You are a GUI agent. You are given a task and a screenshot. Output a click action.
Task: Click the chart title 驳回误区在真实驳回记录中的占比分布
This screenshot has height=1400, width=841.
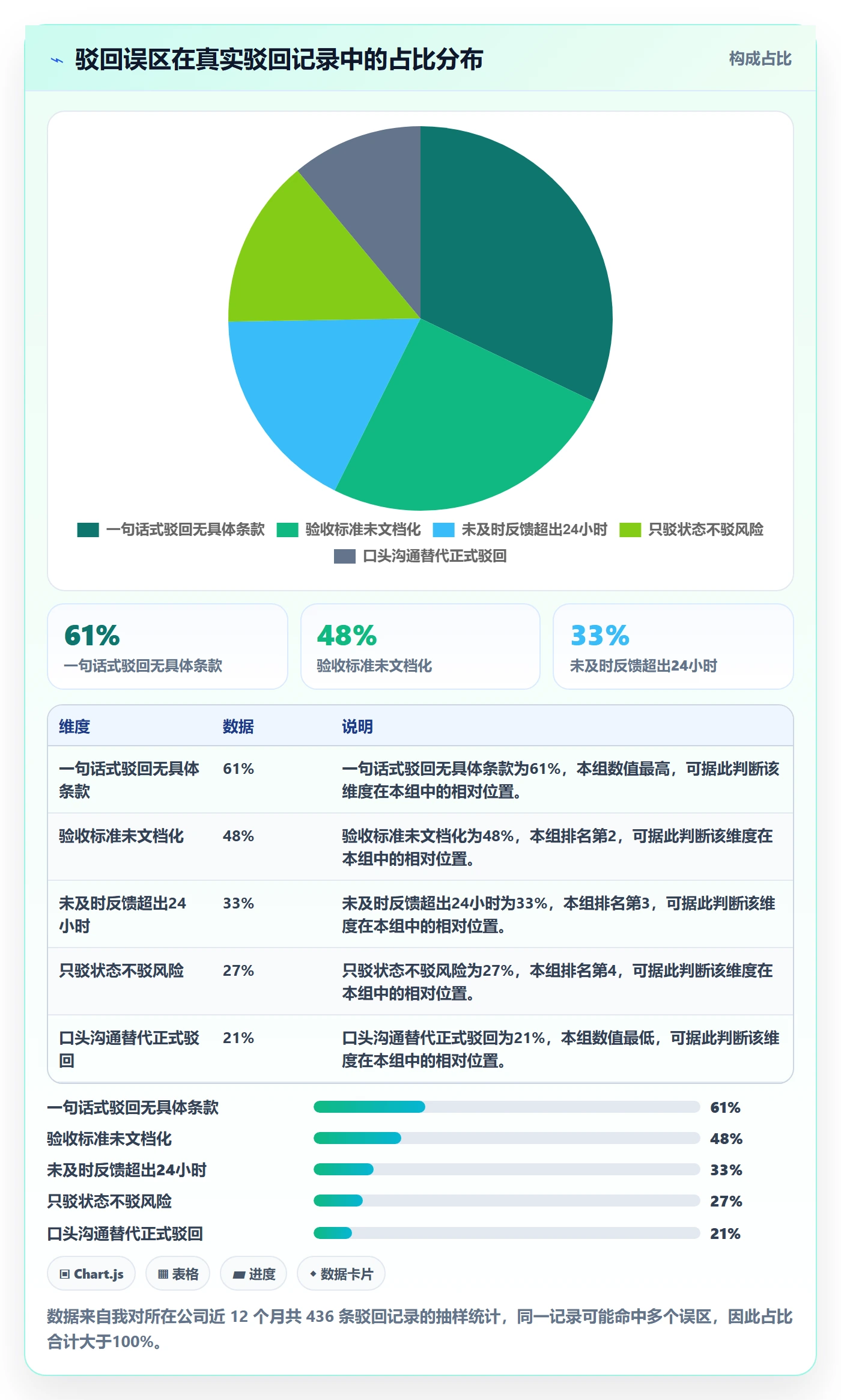(279, 59)
